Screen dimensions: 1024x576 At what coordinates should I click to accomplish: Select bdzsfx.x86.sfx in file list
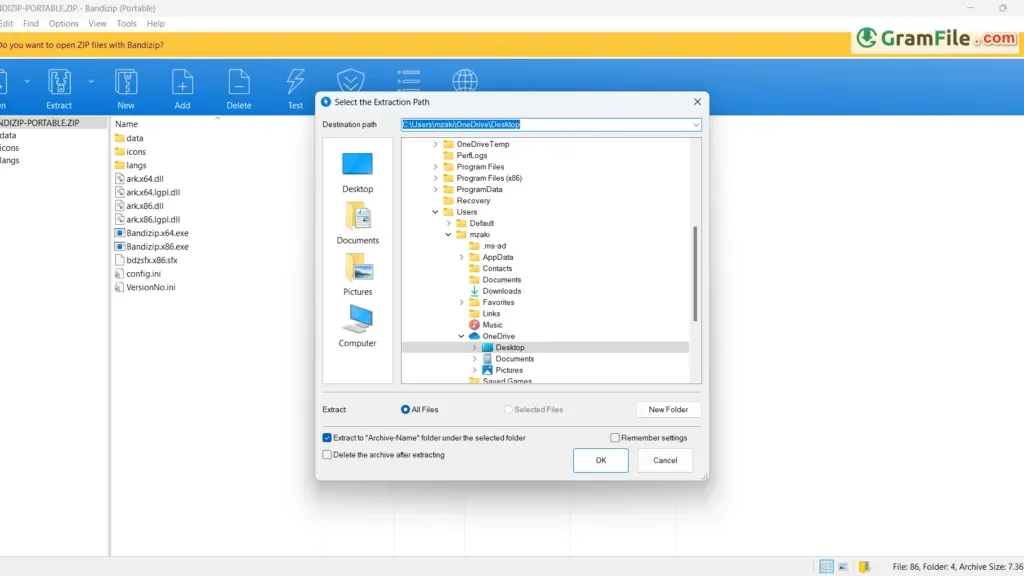click(x=146, y=260)
